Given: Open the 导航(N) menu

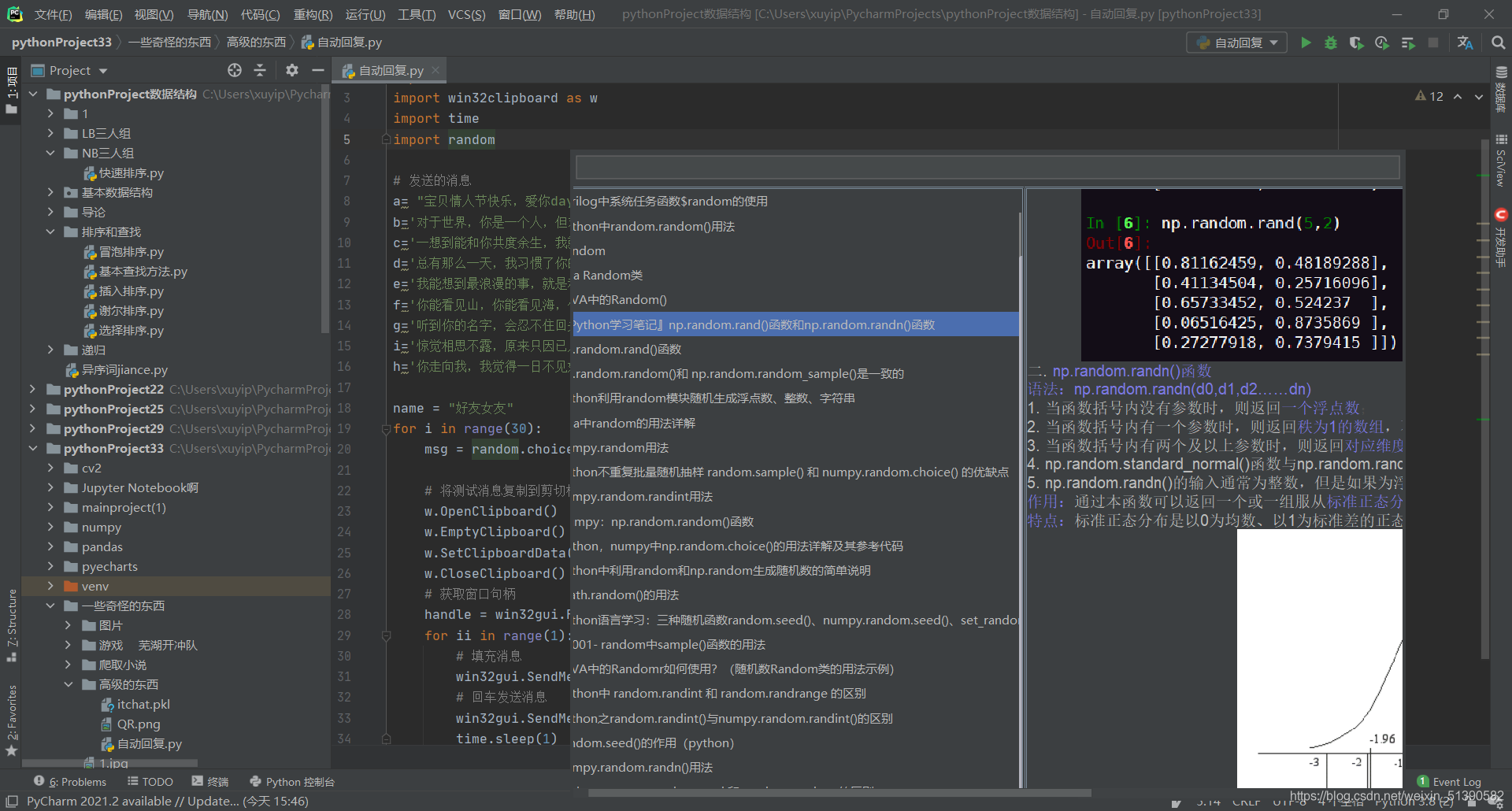Looking at the screenshot, I should click(207, 15).
